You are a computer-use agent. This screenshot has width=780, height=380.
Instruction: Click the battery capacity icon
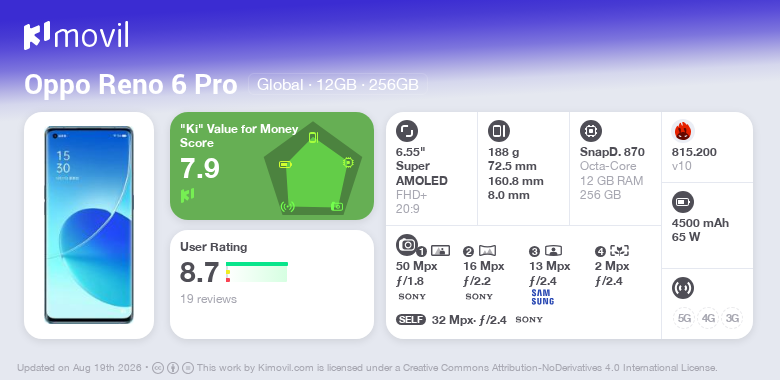(683, 202)
